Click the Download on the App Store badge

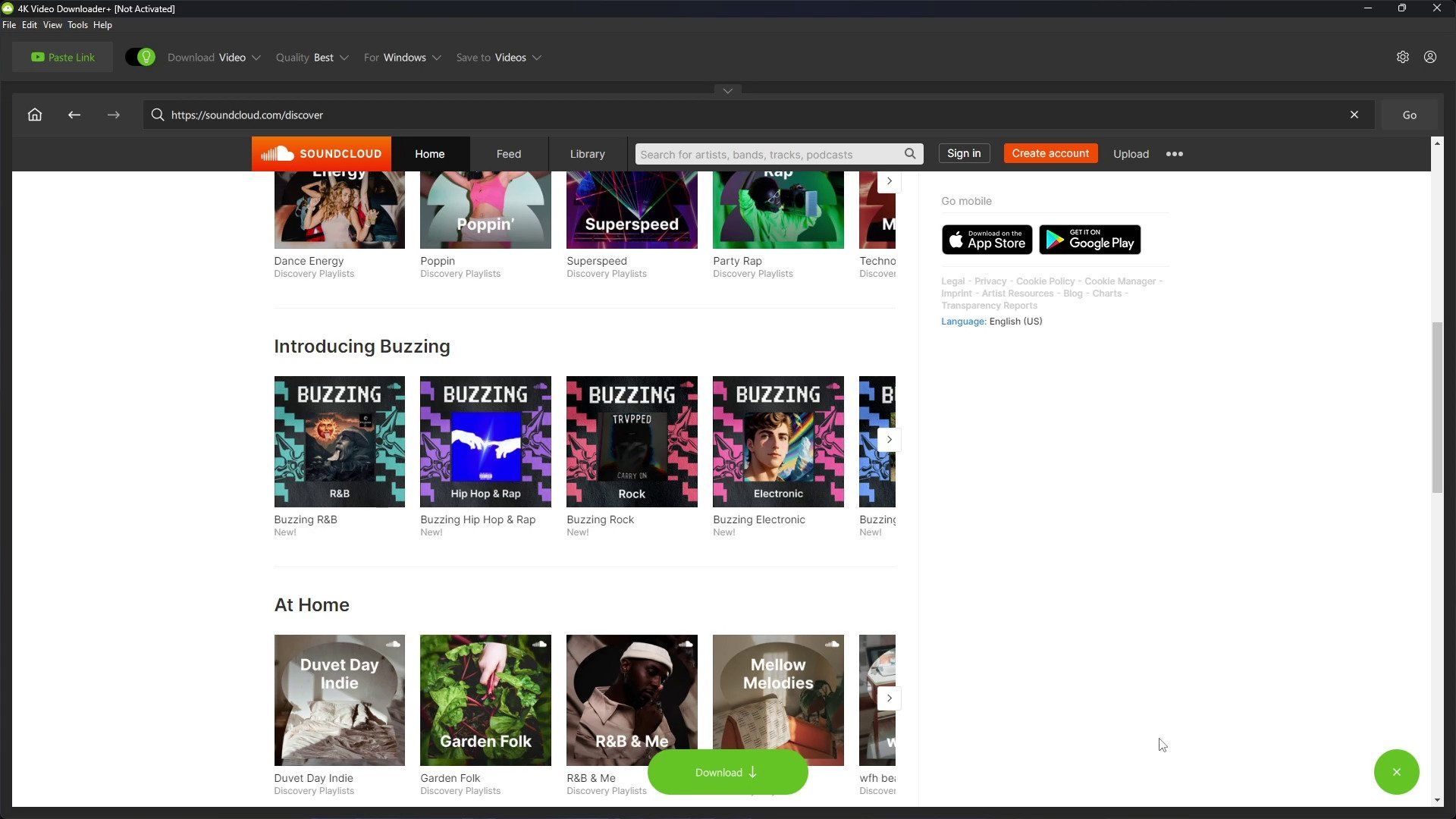coord(987,240)
